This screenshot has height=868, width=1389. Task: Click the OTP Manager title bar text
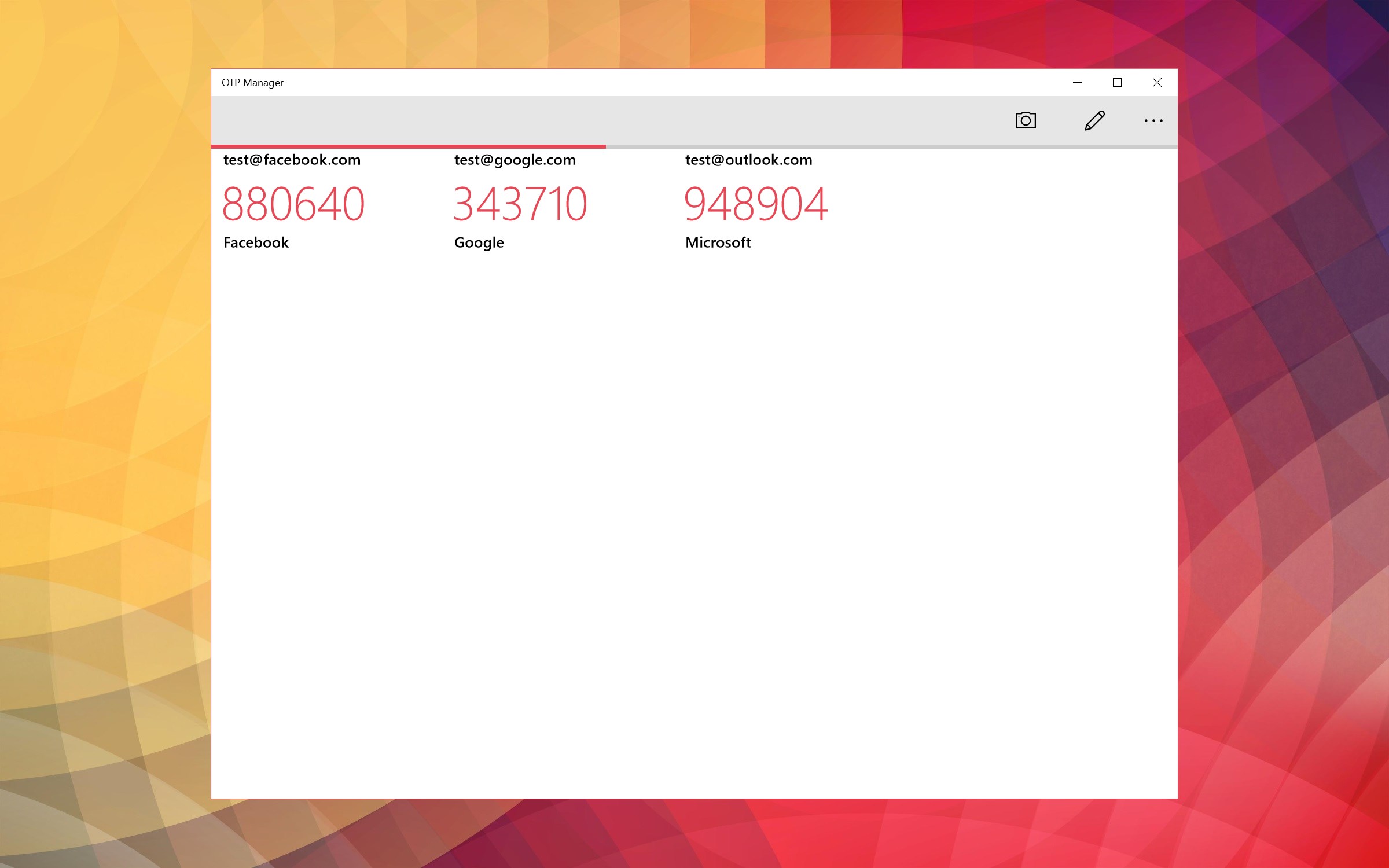point(252,82)
